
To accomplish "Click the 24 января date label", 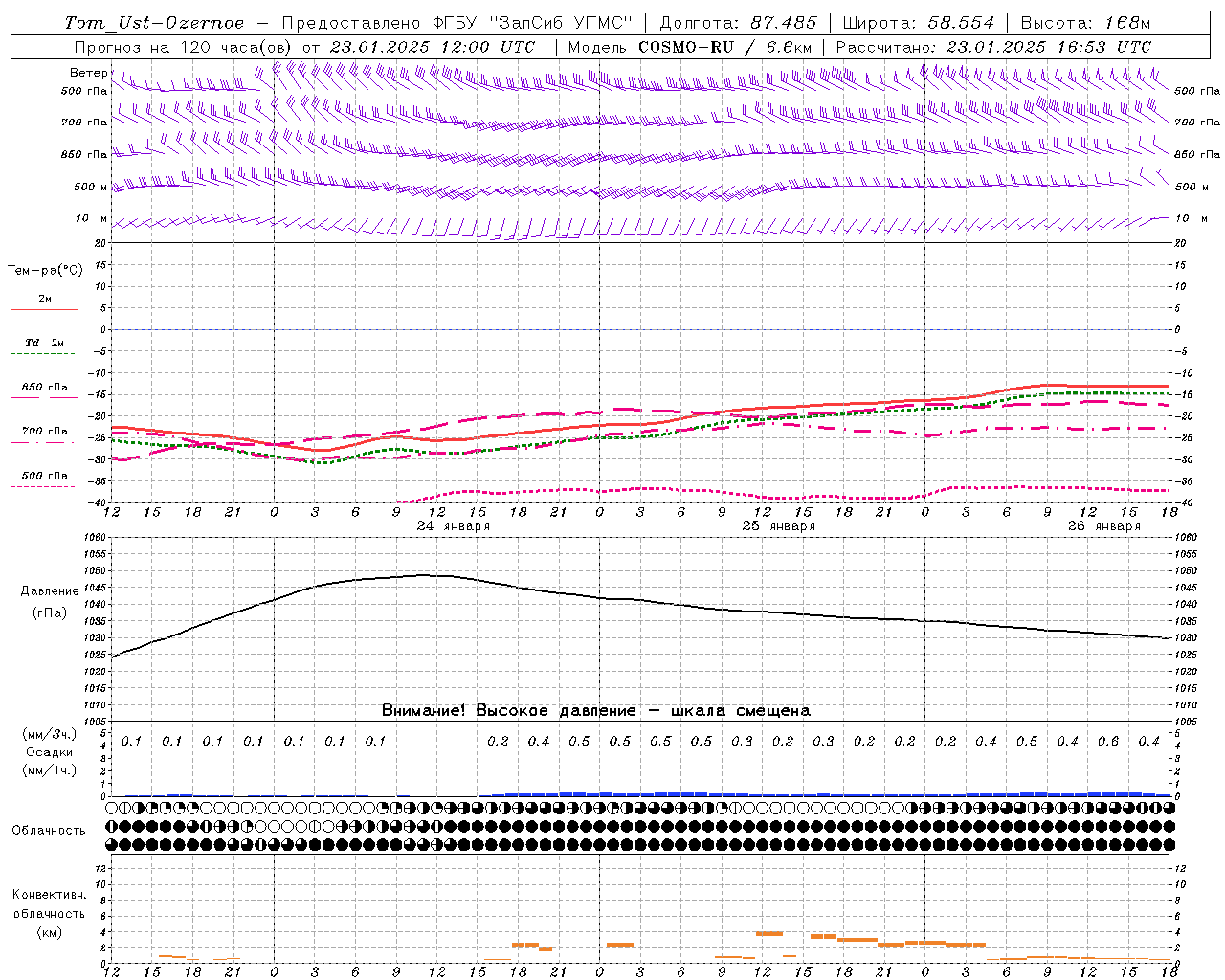I will [x=454, y=526].
